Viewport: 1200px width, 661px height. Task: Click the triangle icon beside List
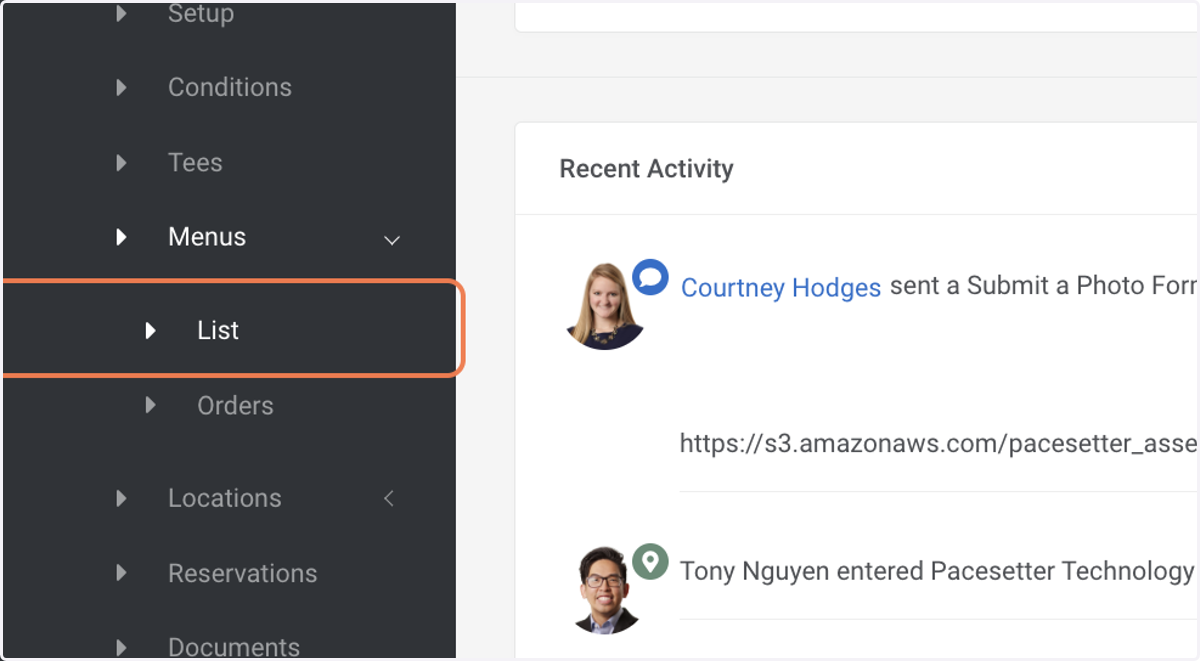(x=150, y=330)
